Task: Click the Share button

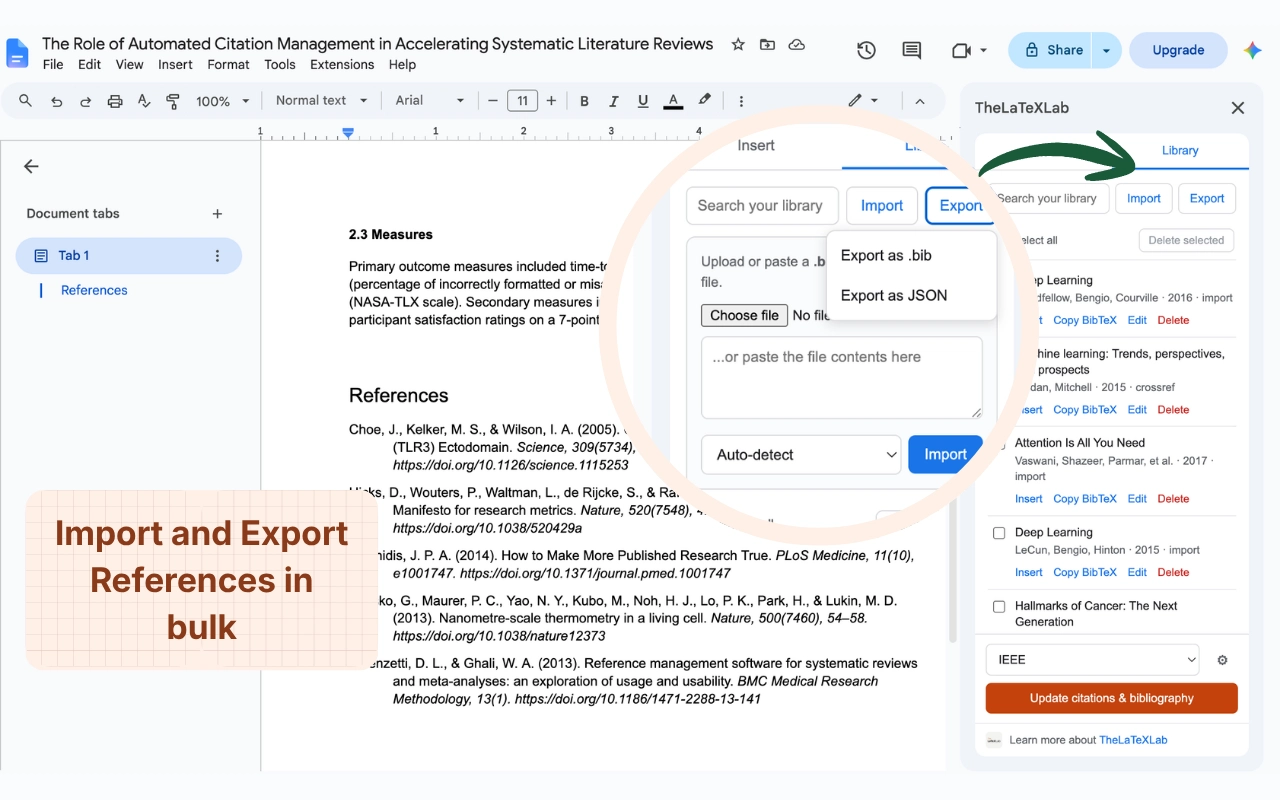Action: point(1052,50)
